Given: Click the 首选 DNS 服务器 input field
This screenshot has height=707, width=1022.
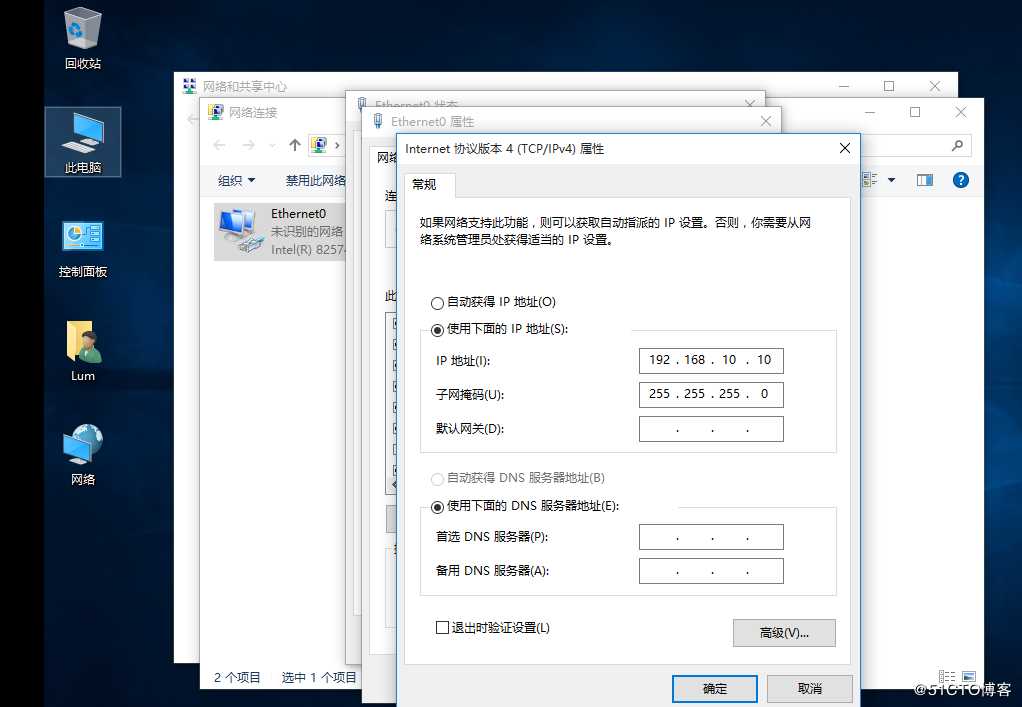Looking at the screenshot, I should pos(711,537).
